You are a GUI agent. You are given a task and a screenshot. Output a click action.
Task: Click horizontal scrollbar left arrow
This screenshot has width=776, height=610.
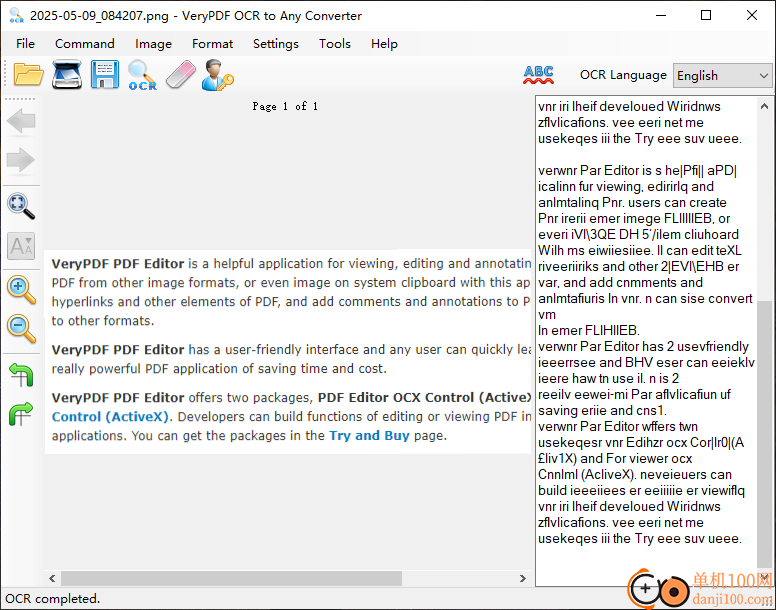click(52, 578)
